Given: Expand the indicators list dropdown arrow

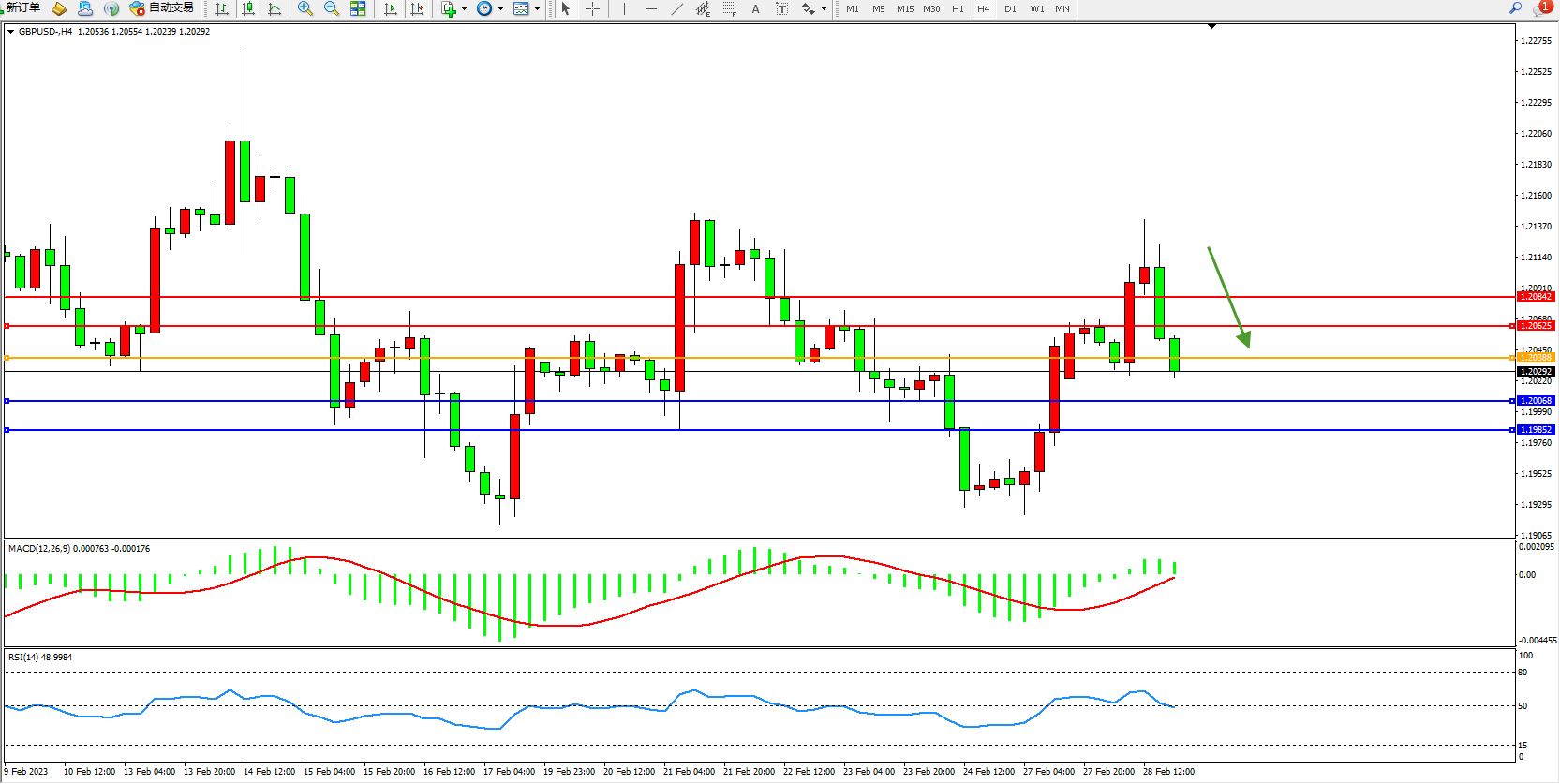Looking at the screenshot, I should click(464, 9).
